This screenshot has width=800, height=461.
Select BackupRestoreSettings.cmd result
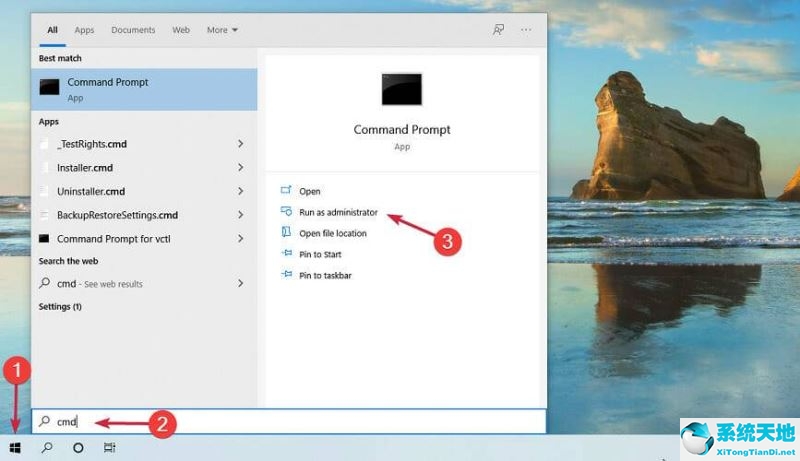point(144,215)
